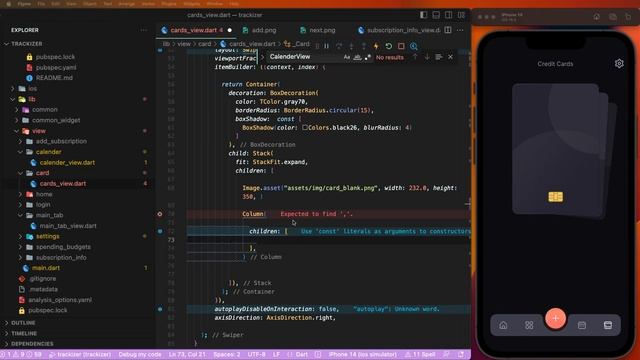Grab the debug toolbar drag handle
Image resolution: width=640 pixels, height=360 pixels.
tap(317, 46)
